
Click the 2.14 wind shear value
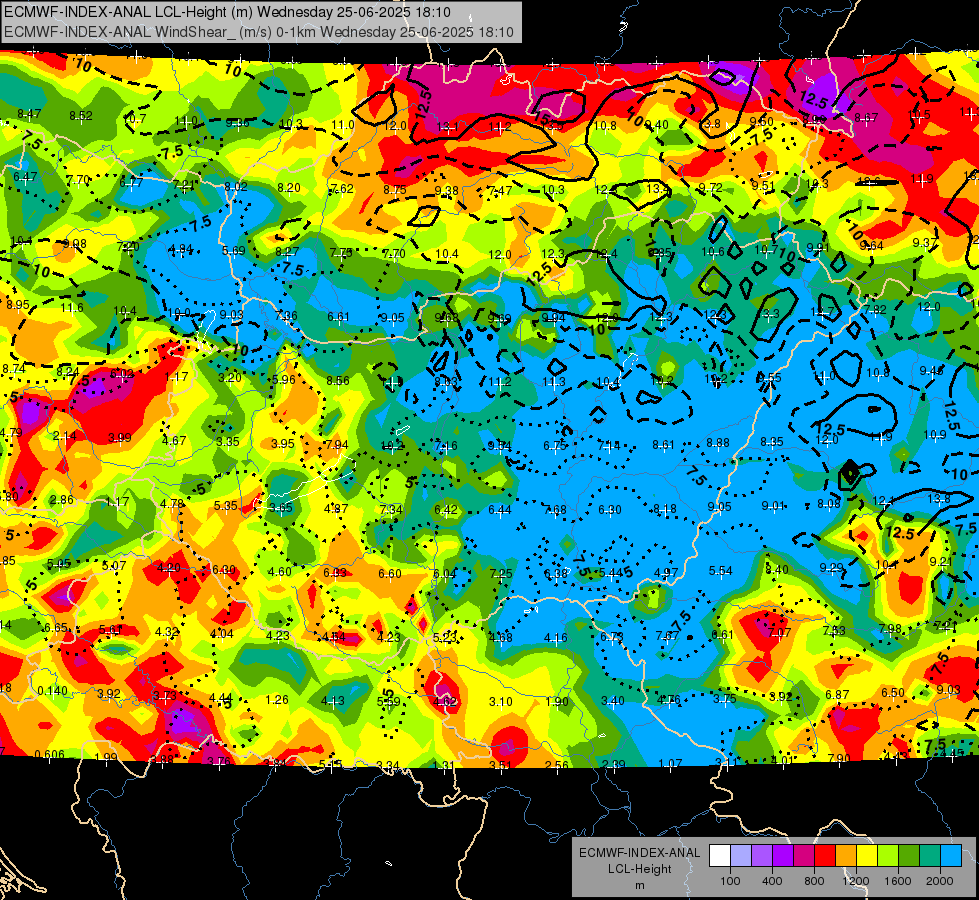64,436
